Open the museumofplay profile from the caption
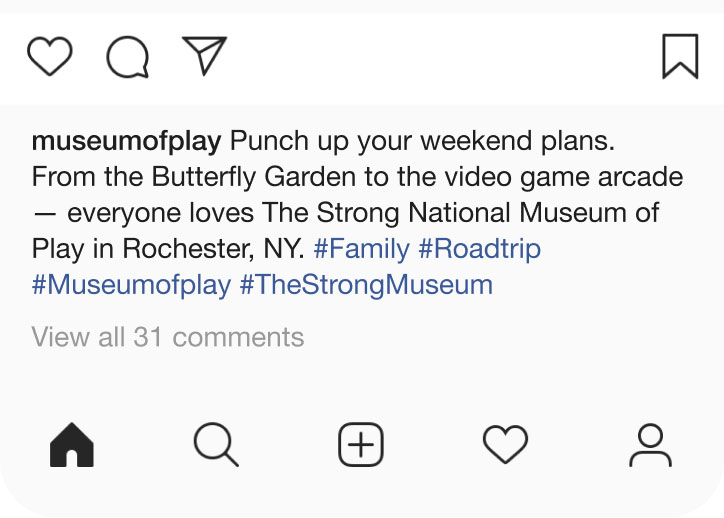 coord(127,141)
